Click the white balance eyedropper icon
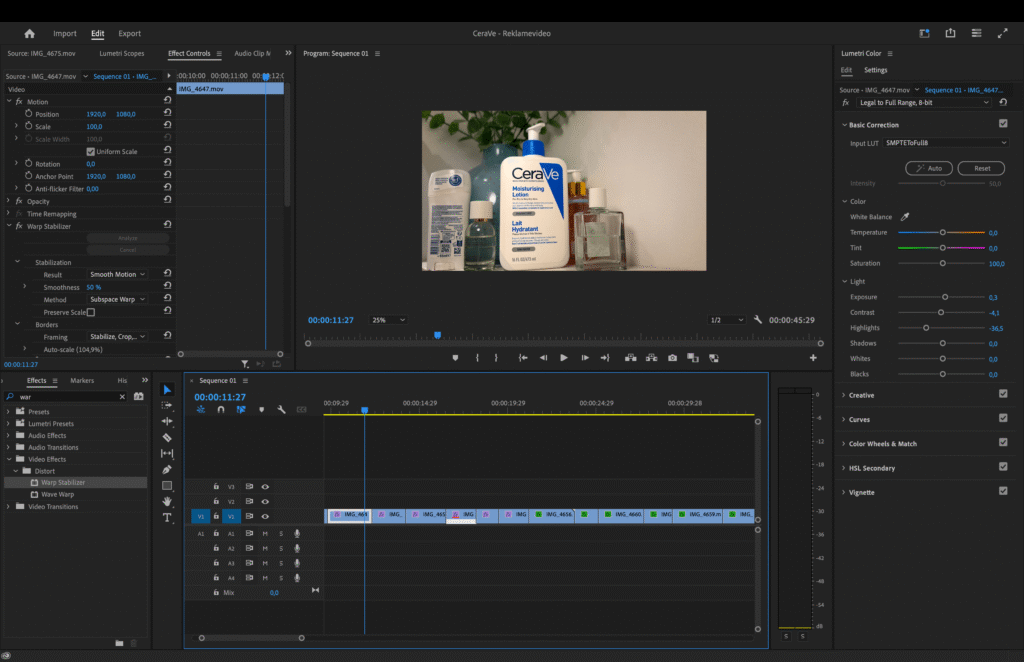Screen dimensions: 1024x662 (x=905, y=217)
